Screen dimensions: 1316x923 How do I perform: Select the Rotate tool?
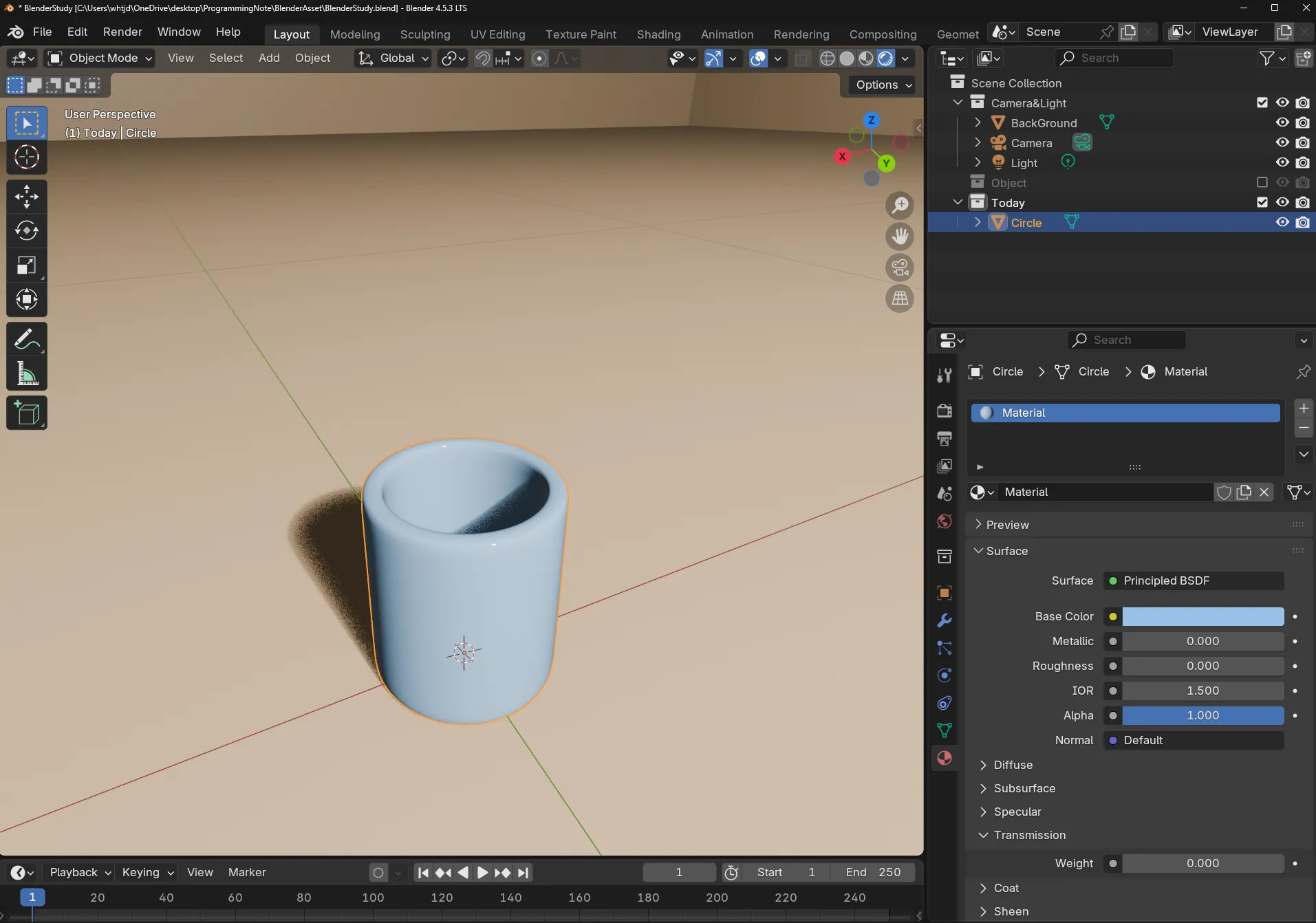tap(26, 230)
